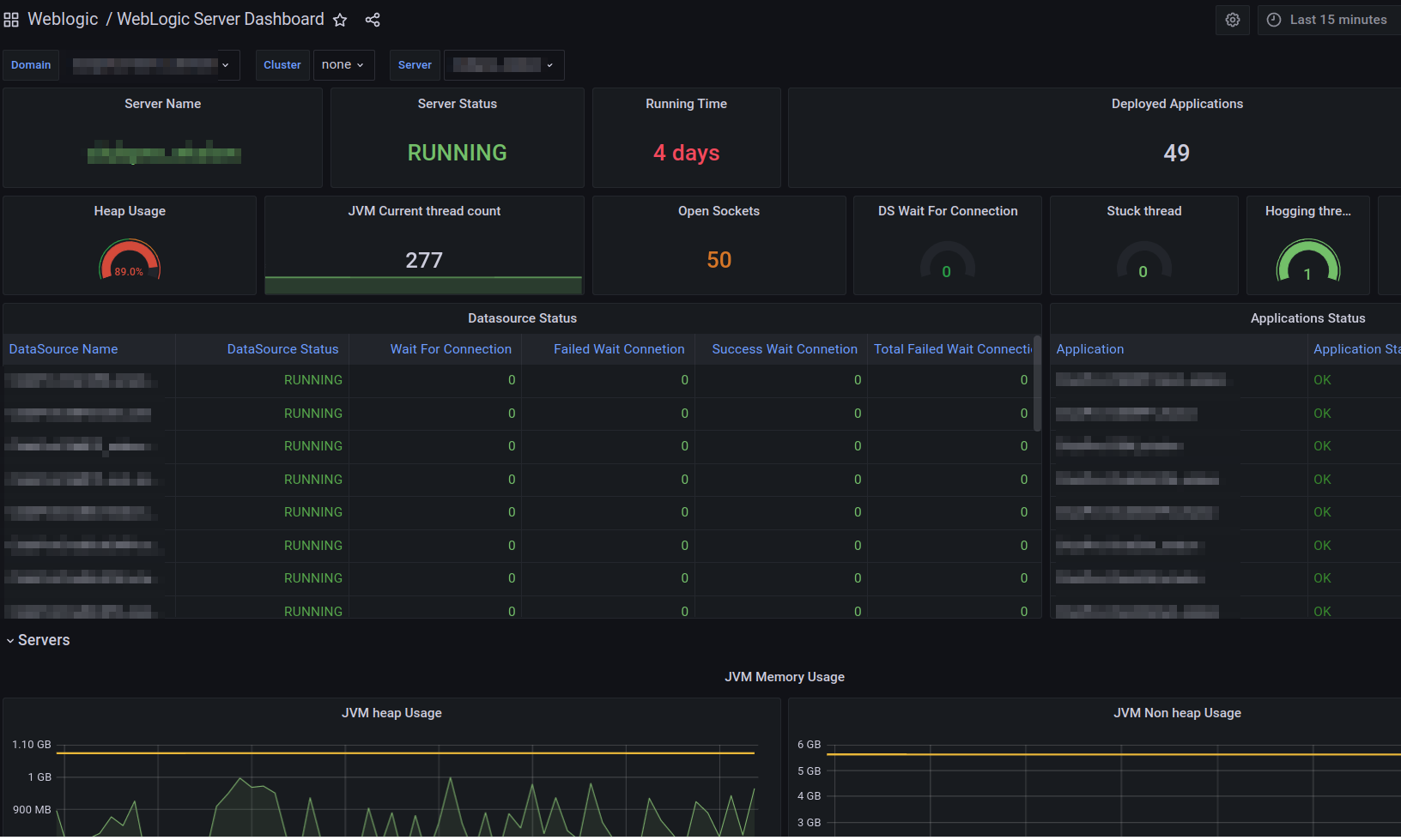Screen dimensions: 1401x840
Task: Sort by Total Failed Wait Connection column
Action: click(x=953, y=349)
